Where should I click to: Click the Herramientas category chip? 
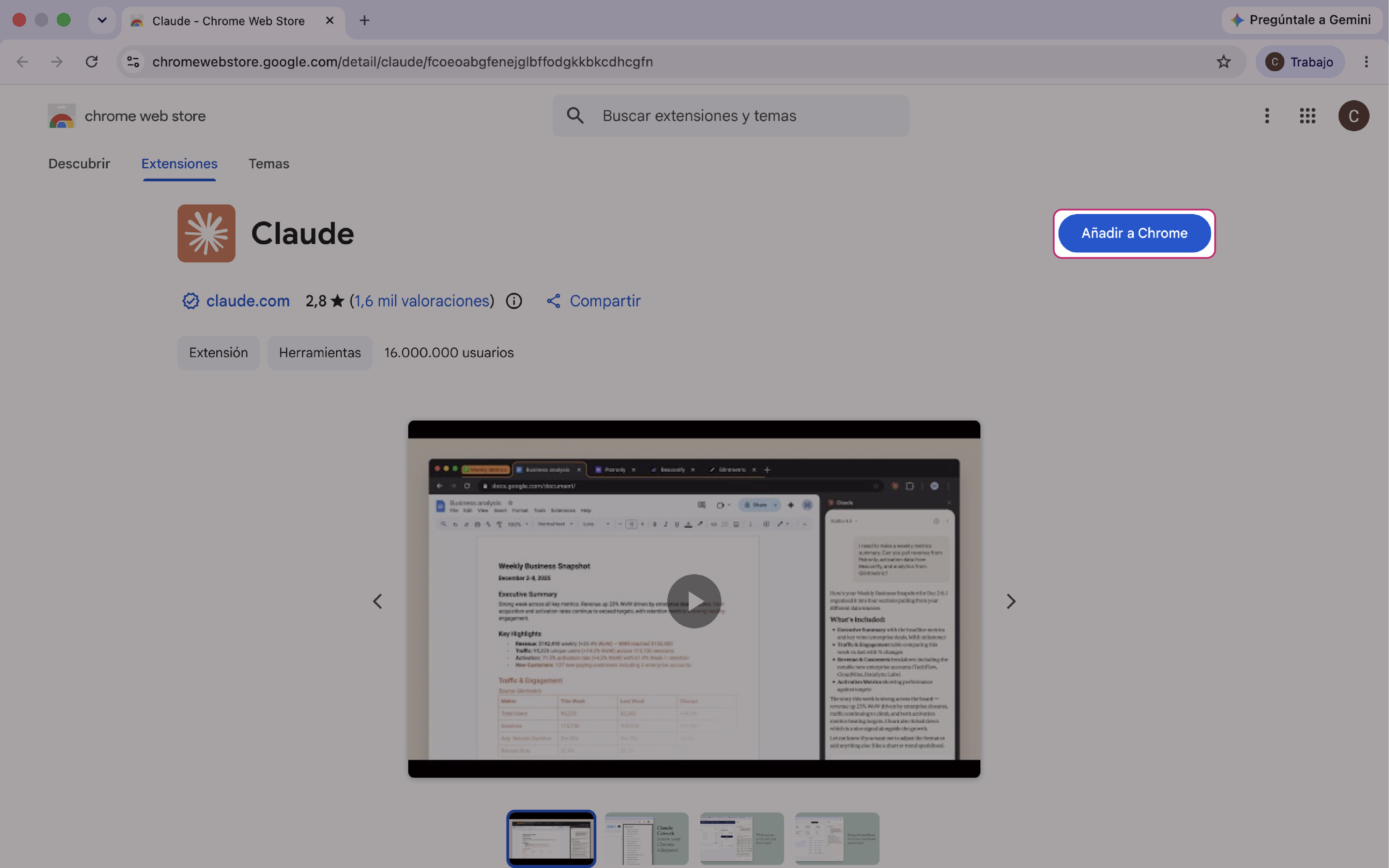click(320, 352)
